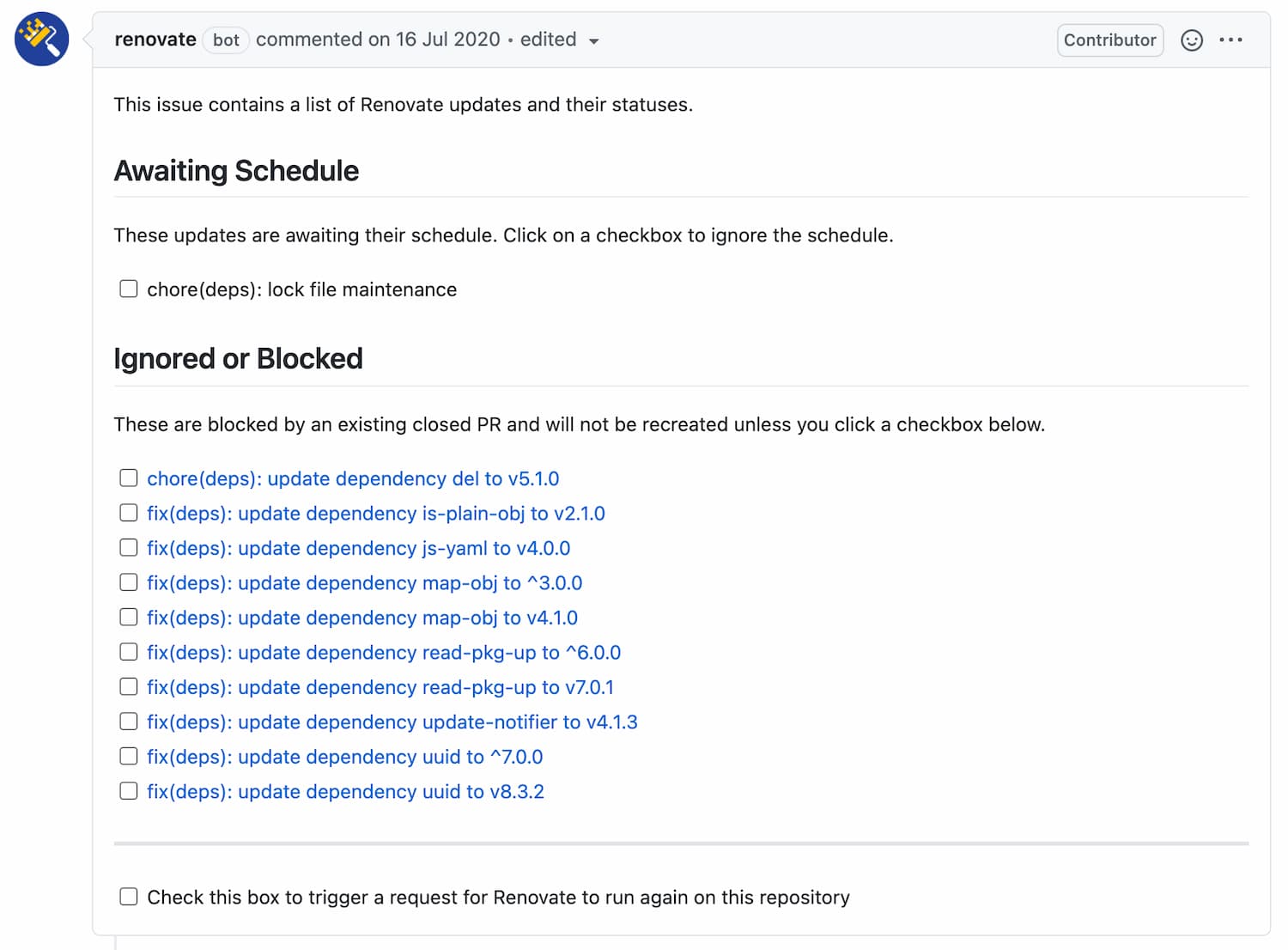Open the emoji reaction picker
This screenshot has width=1288, height=950.
1192,40
